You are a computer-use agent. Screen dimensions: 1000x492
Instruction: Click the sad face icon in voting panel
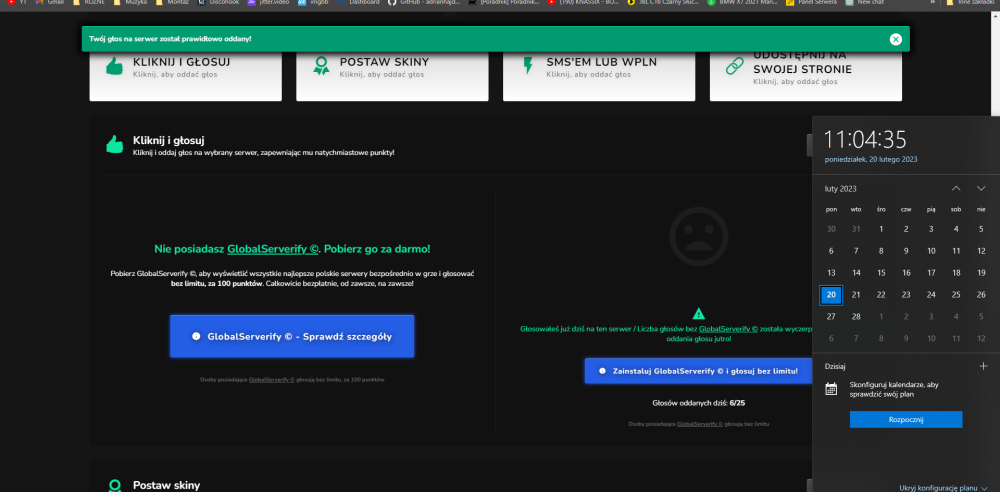pos(698,236)
